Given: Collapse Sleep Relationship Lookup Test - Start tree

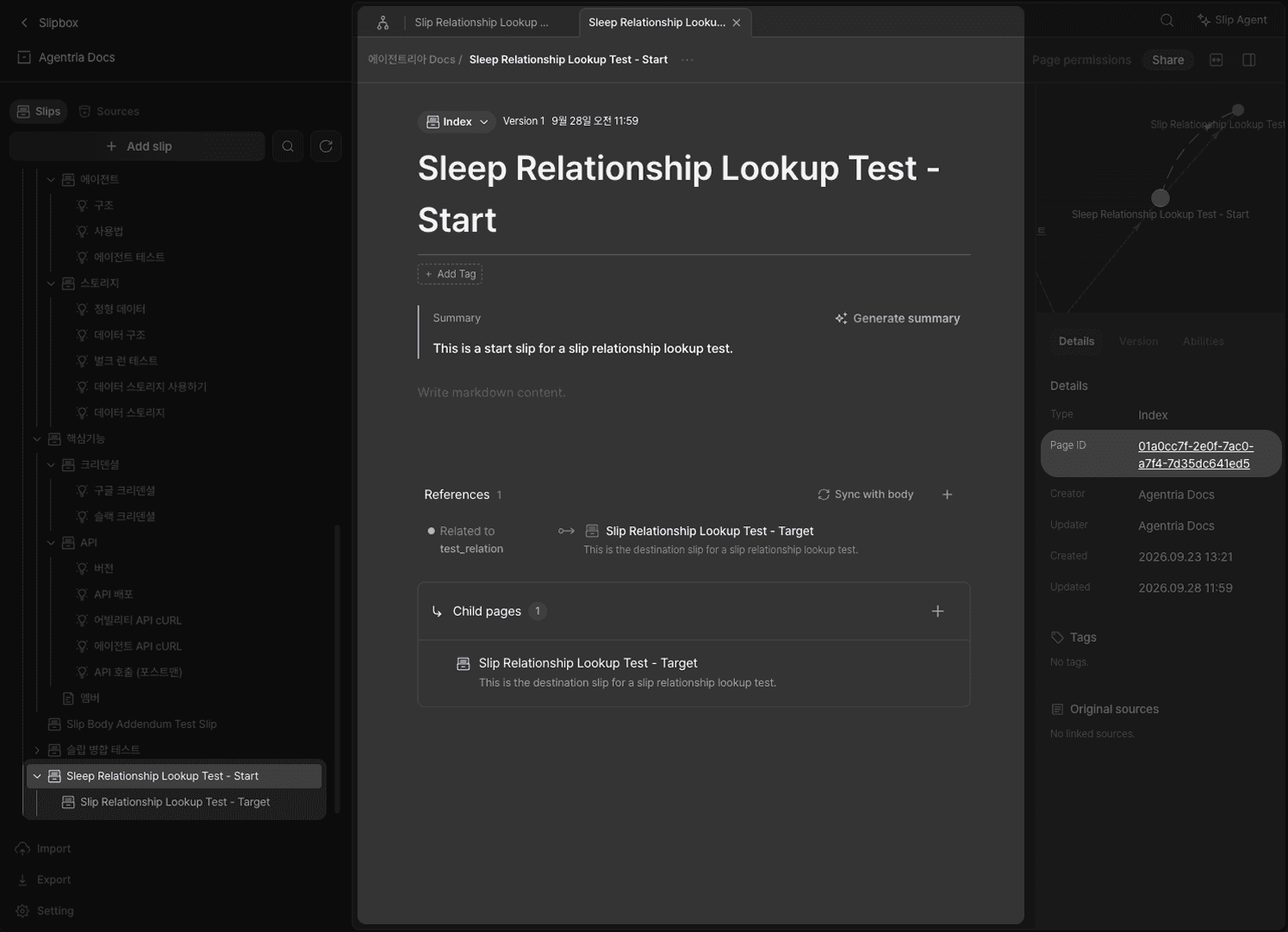Looking at the screenshot, I should click(37, 776).
